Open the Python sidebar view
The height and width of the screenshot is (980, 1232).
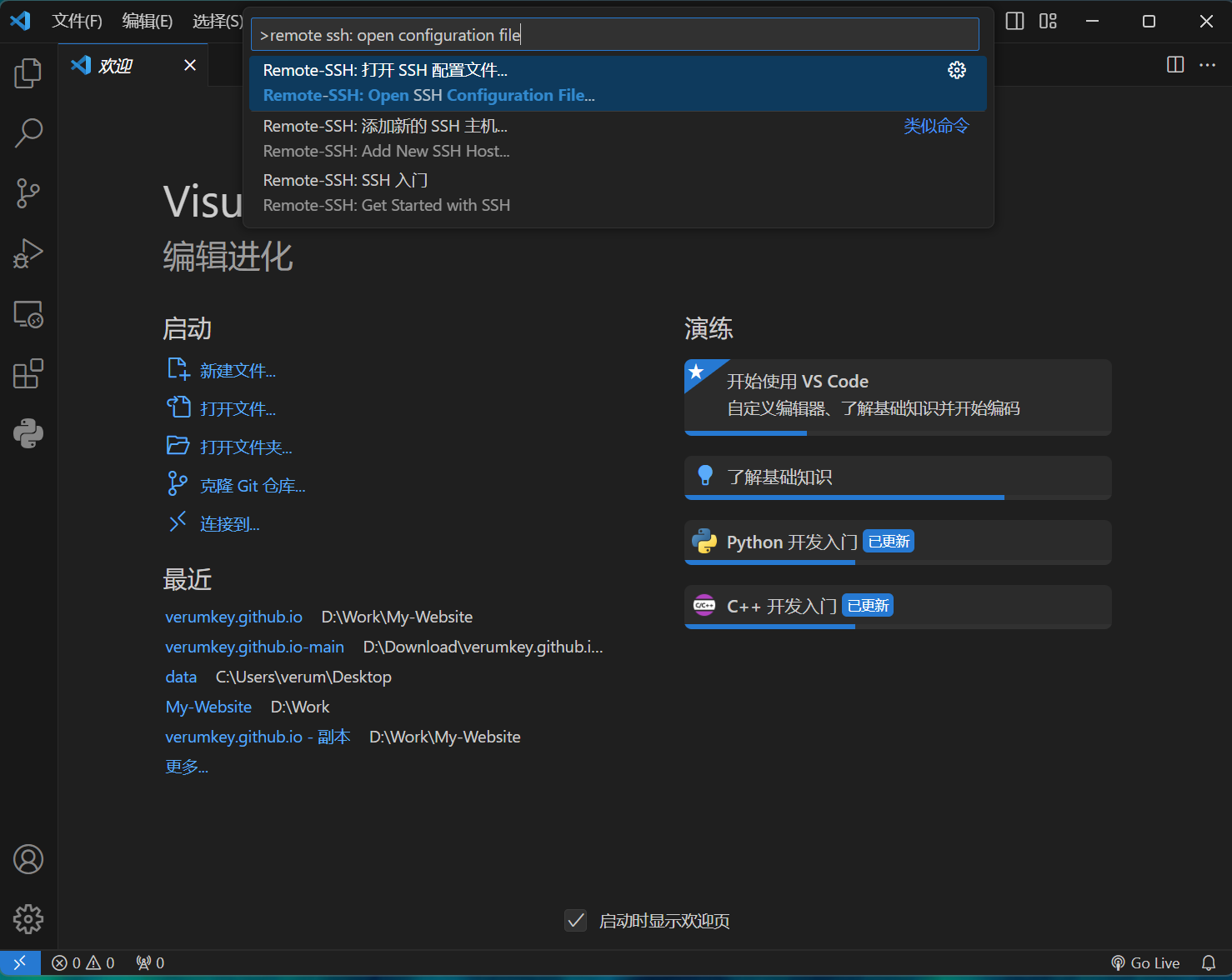pyautogui.click(x=28, y=434)
